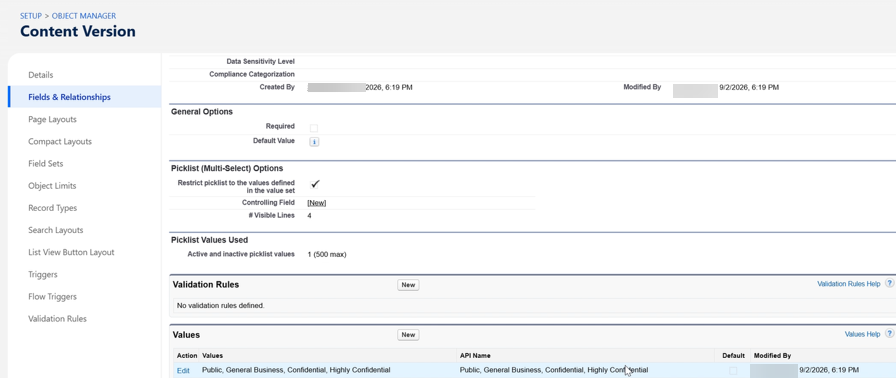Click 'No validation rules defined.' text
Image resolution: width=896 pixels, height=378 pixels.
coord(221,305)
